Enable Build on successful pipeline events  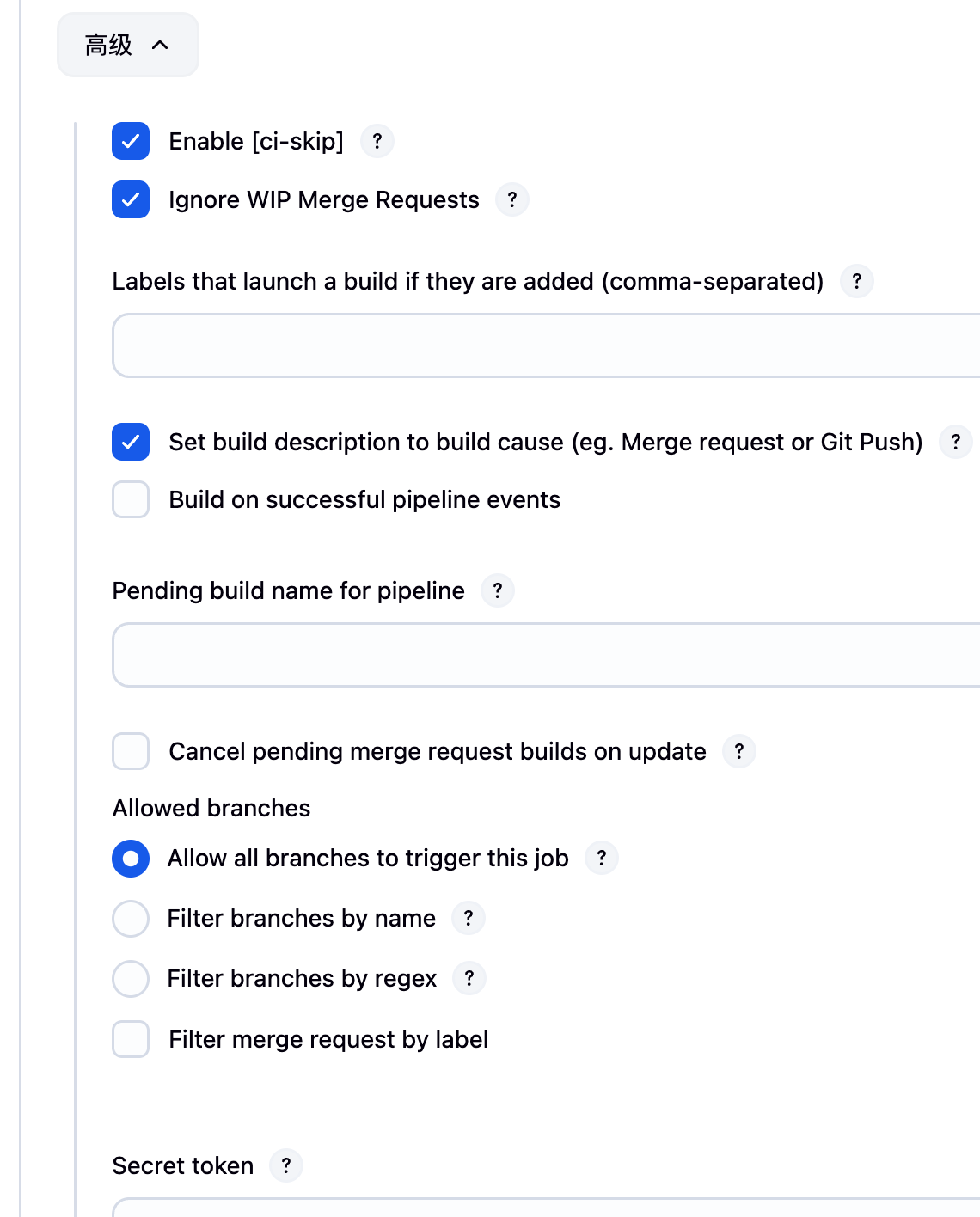[131, 499]
